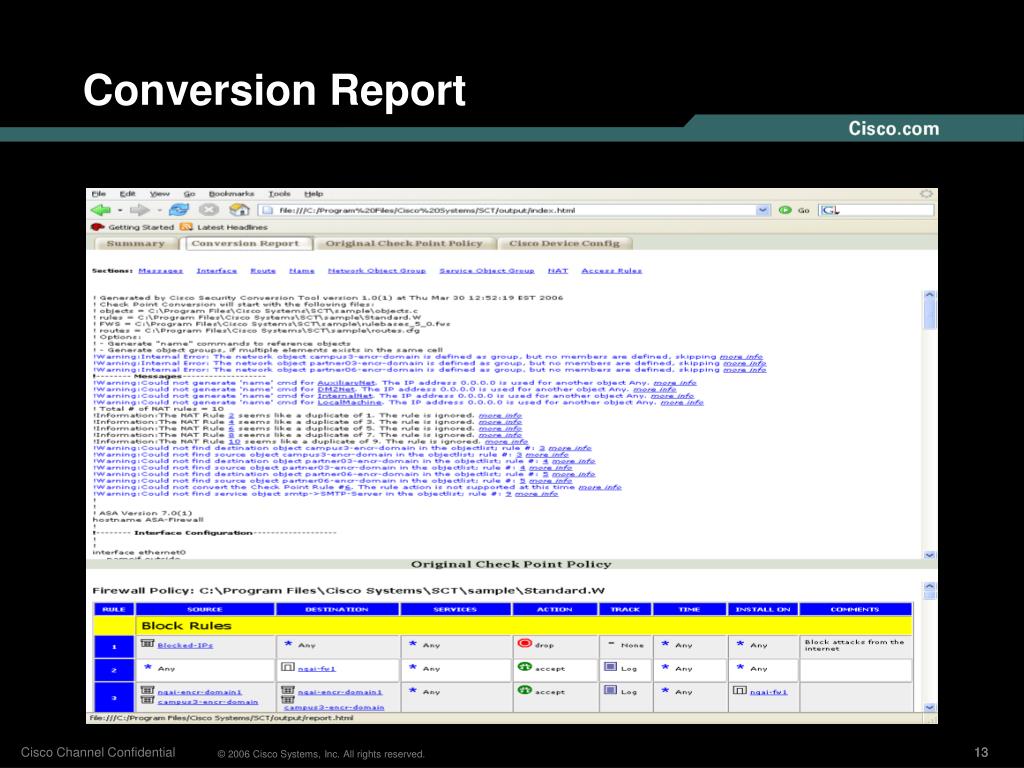
Task: Click the AuxiliaryNet link in the warnings
Action: 346,383
